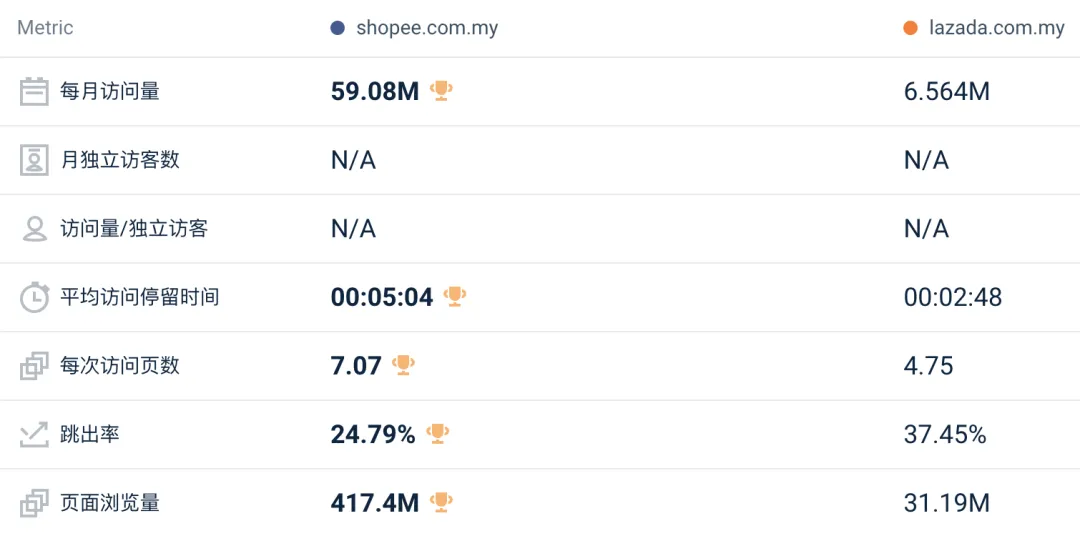The width and height of the screenshot is (1080, 536).
Task: Click the Metric column header
Action: [x=45, y=28]
